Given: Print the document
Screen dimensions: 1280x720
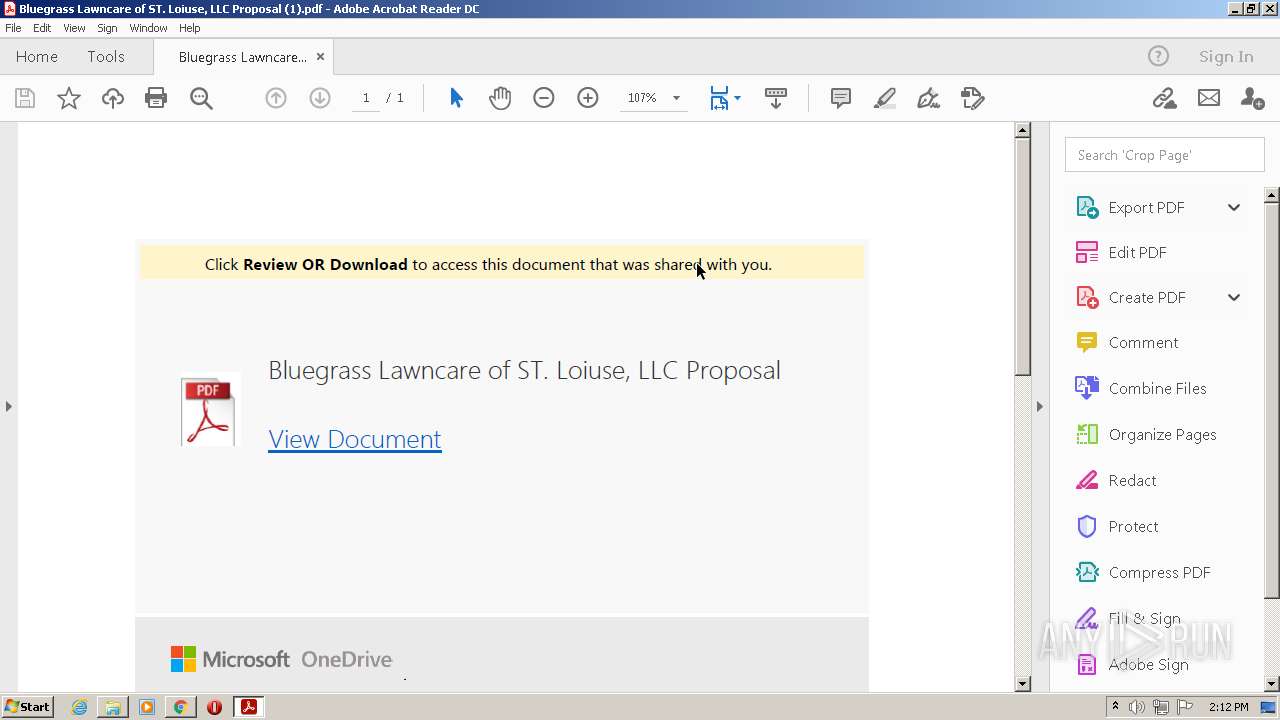Looking at the screenshot, I should 156,98.
